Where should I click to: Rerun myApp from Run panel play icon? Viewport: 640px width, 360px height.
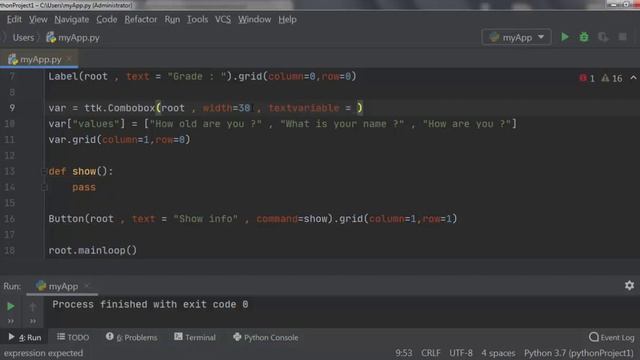(x=11, y=306)
